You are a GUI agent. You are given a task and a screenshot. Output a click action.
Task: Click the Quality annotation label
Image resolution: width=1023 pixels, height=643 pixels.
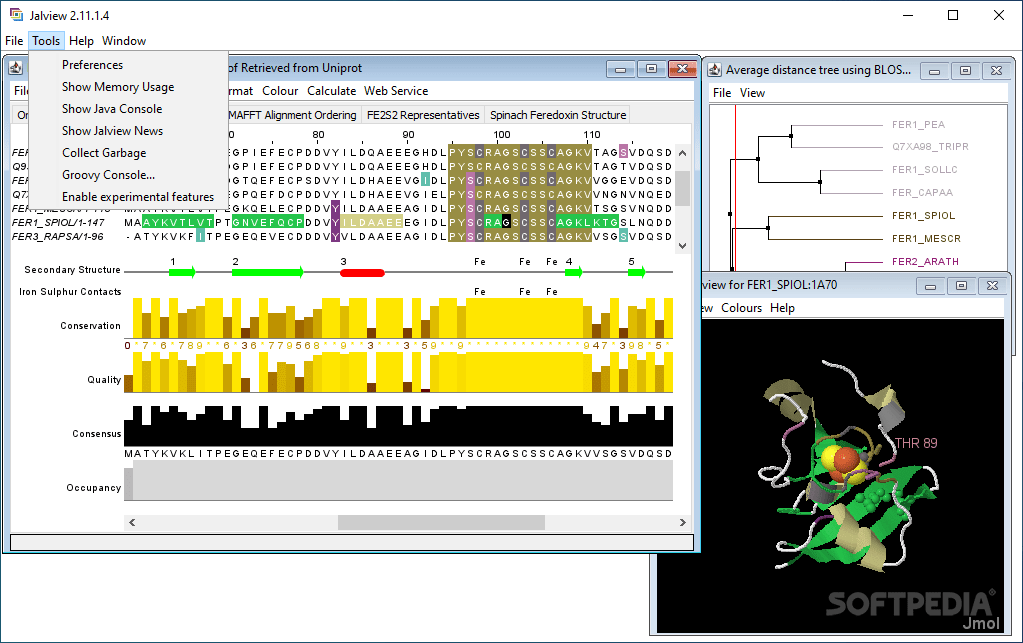[104, 380]
